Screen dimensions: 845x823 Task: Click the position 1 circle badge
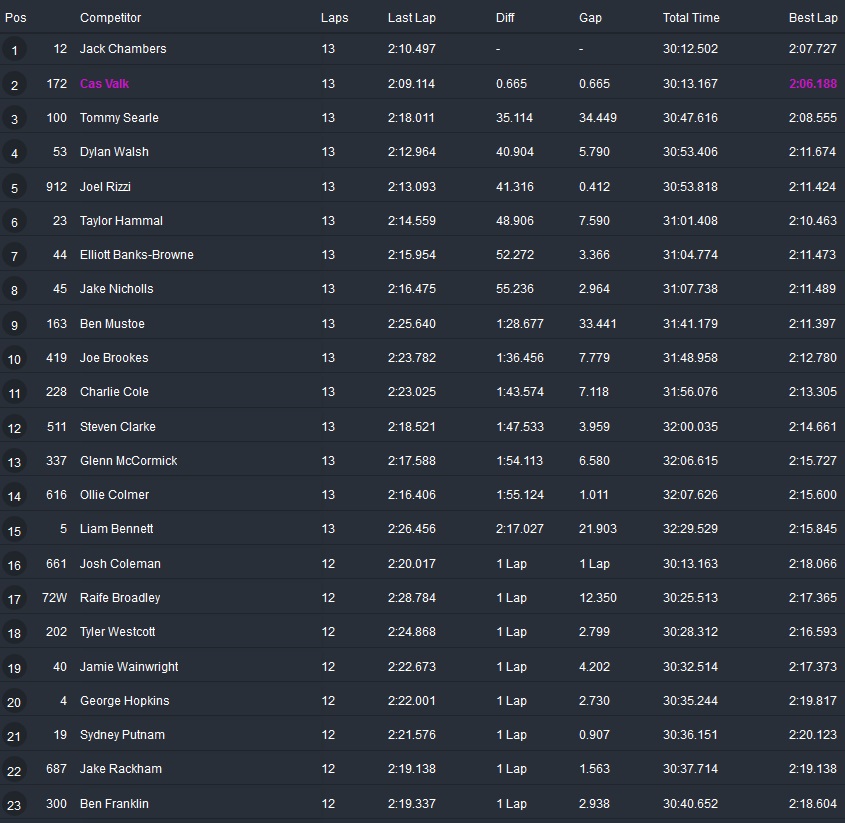14,50
